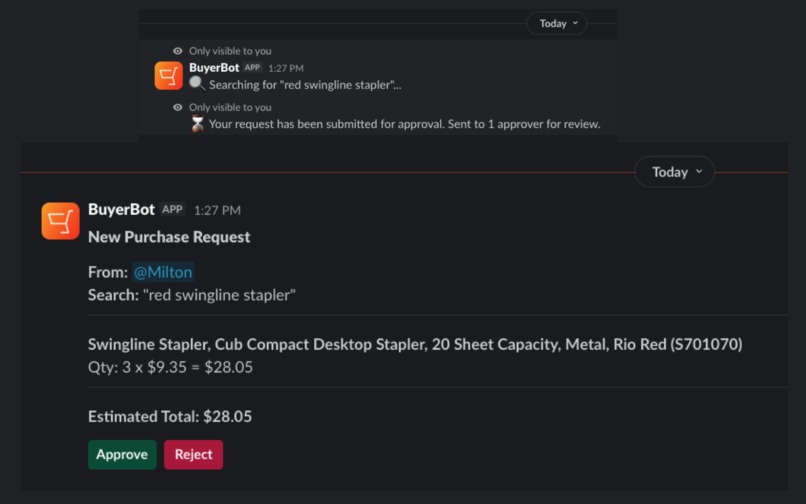Screen dimensions: 806x504
Task: Click the 'Estimated Total: $28.05' text
Action: (170, 417)
